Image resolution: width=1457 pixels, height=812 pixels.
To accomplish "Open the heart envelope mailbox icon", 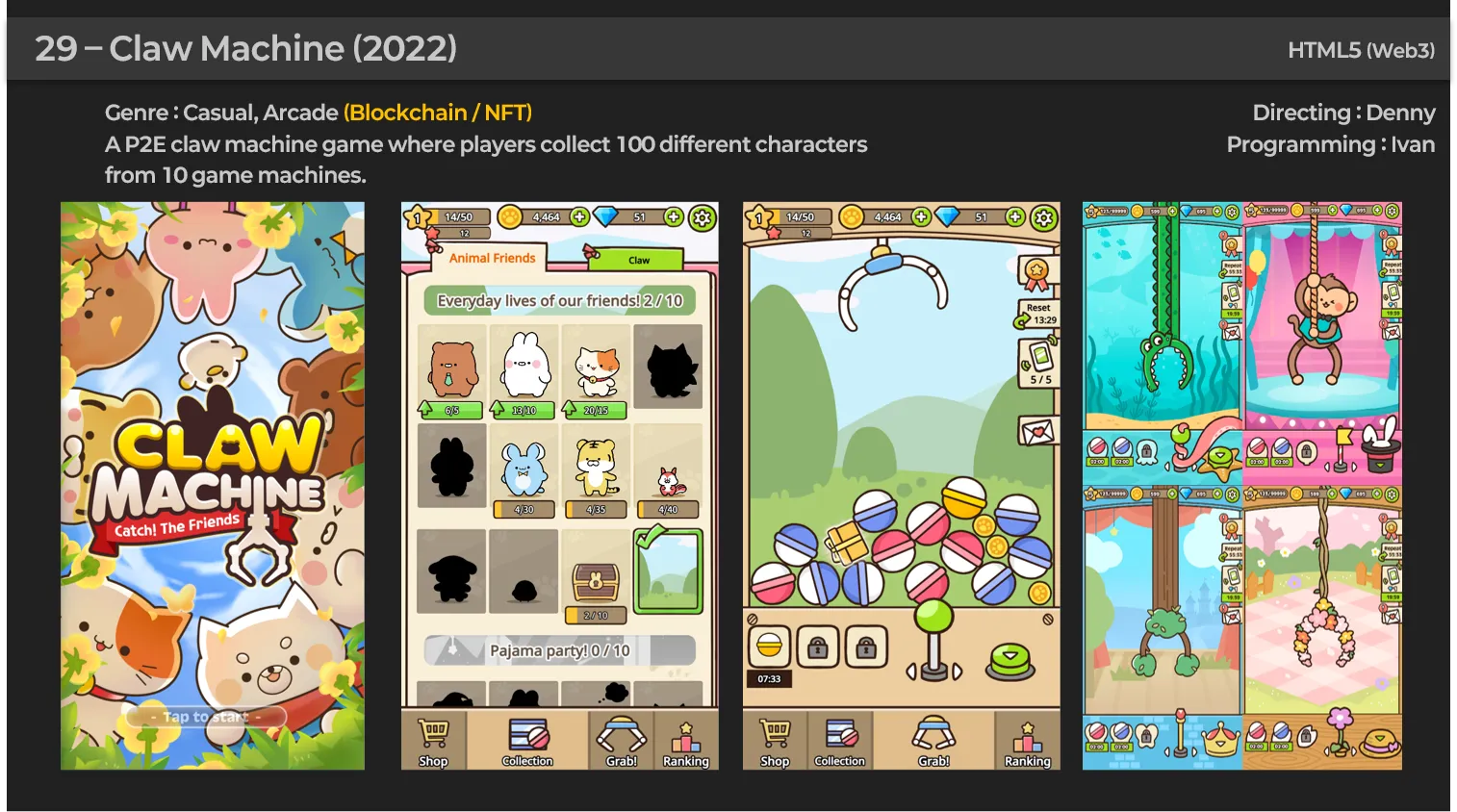I will point(1037,431).
